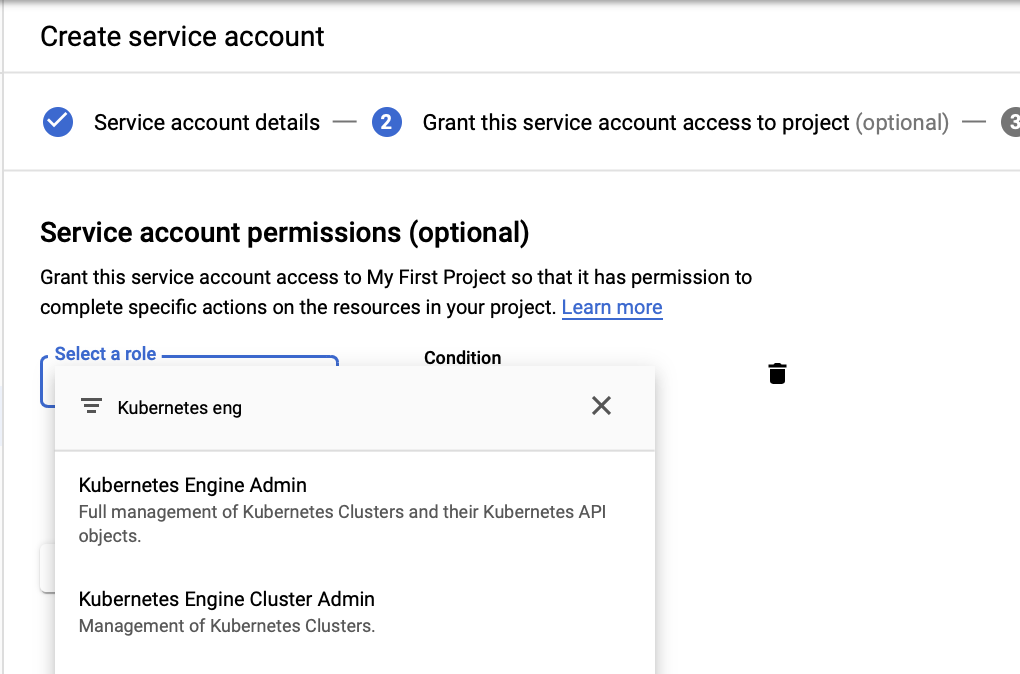Click the filter list icon
The image size is (1020, 674).
point(91,406)
